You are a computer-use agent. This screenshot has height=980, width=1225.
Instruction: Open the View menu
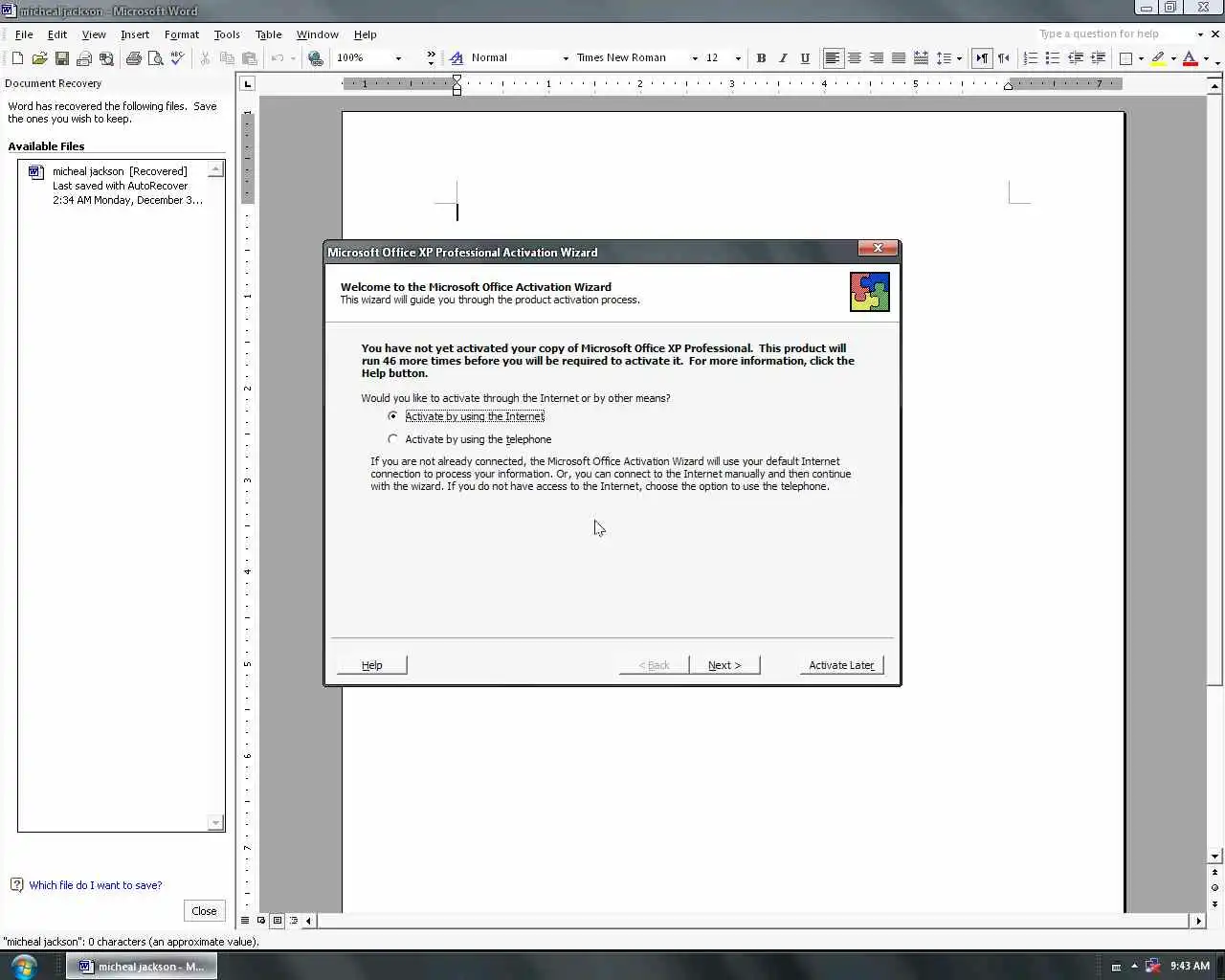tap(94, 34)
